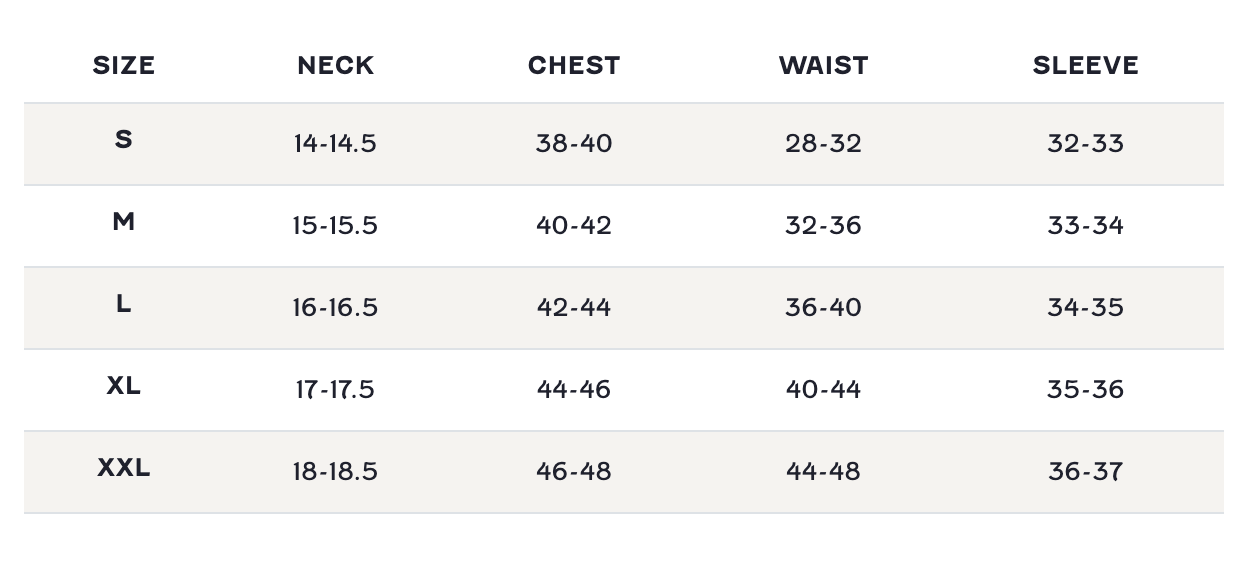Click the neck value 16-16.5

tap(335, 308)
